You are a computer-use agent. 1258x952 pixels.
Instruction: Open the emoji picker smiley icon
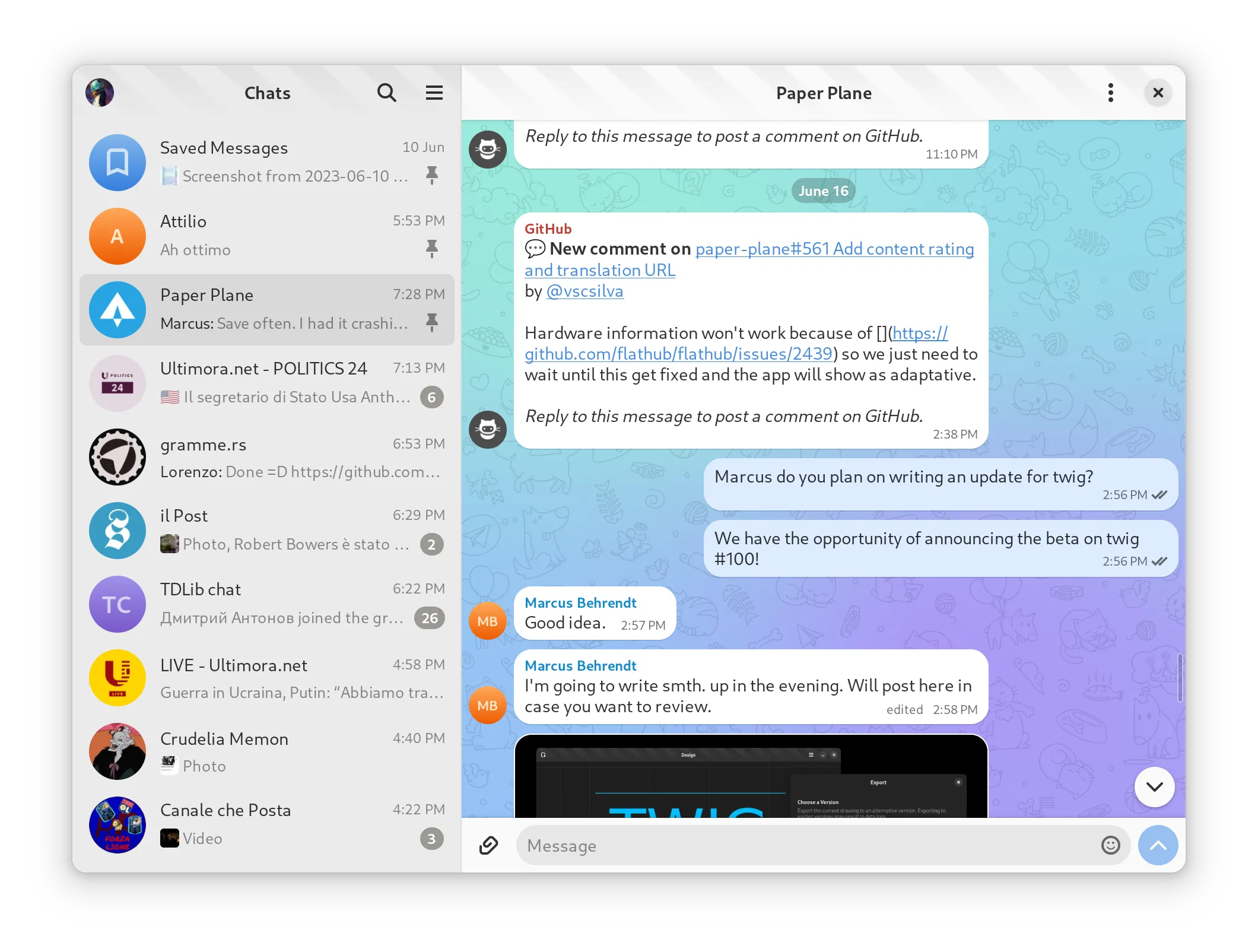click(x=1110, y=845)
